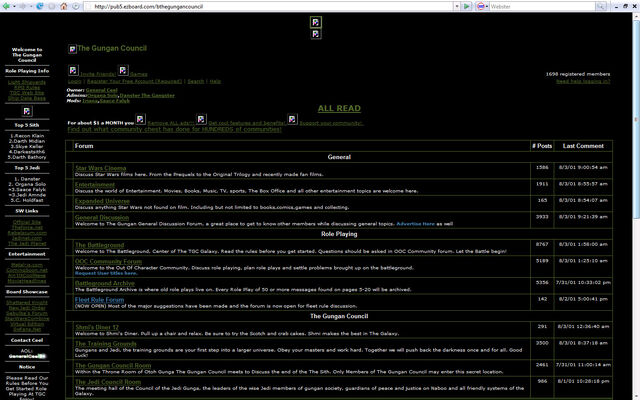Click Register Your Free Account link
Image resolution: width=640 pixels, height=400 pixels.
tap(134, 81)
